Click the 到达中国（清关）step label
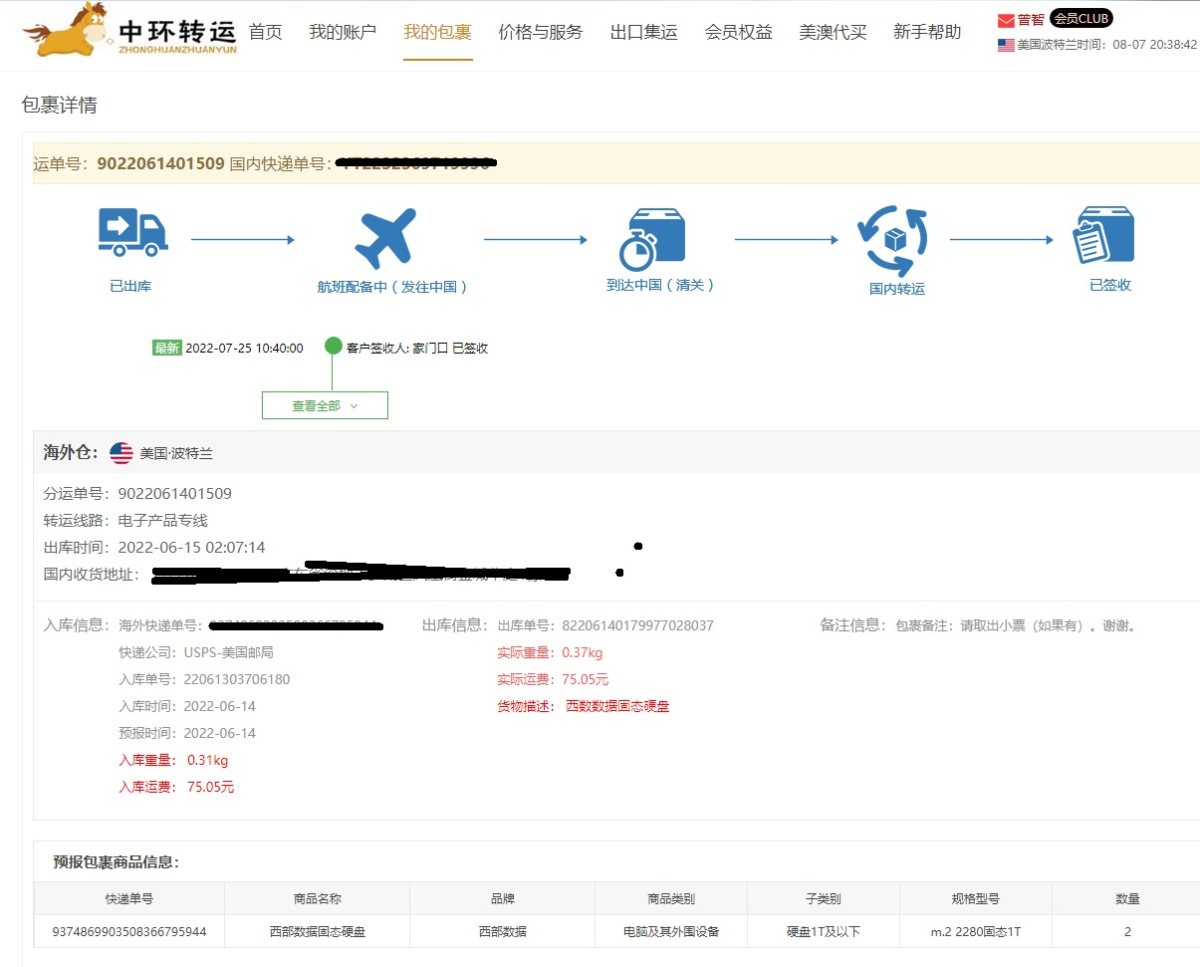This screenshot has height=967, width=1200. click(x=660, y=285)
